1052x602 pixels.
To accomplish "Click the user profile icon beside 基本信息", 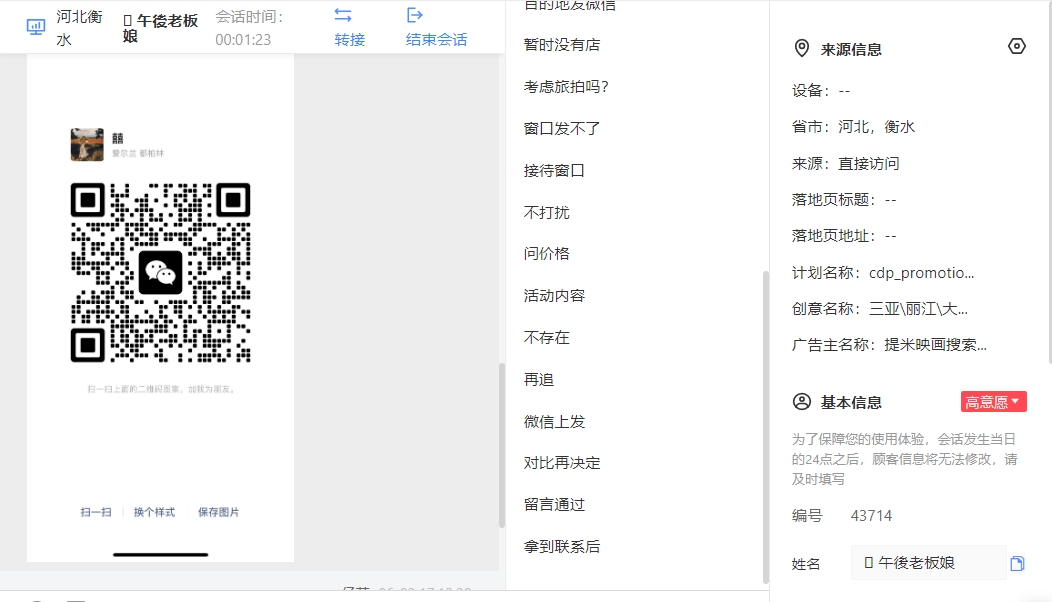I will pos(802,401).
